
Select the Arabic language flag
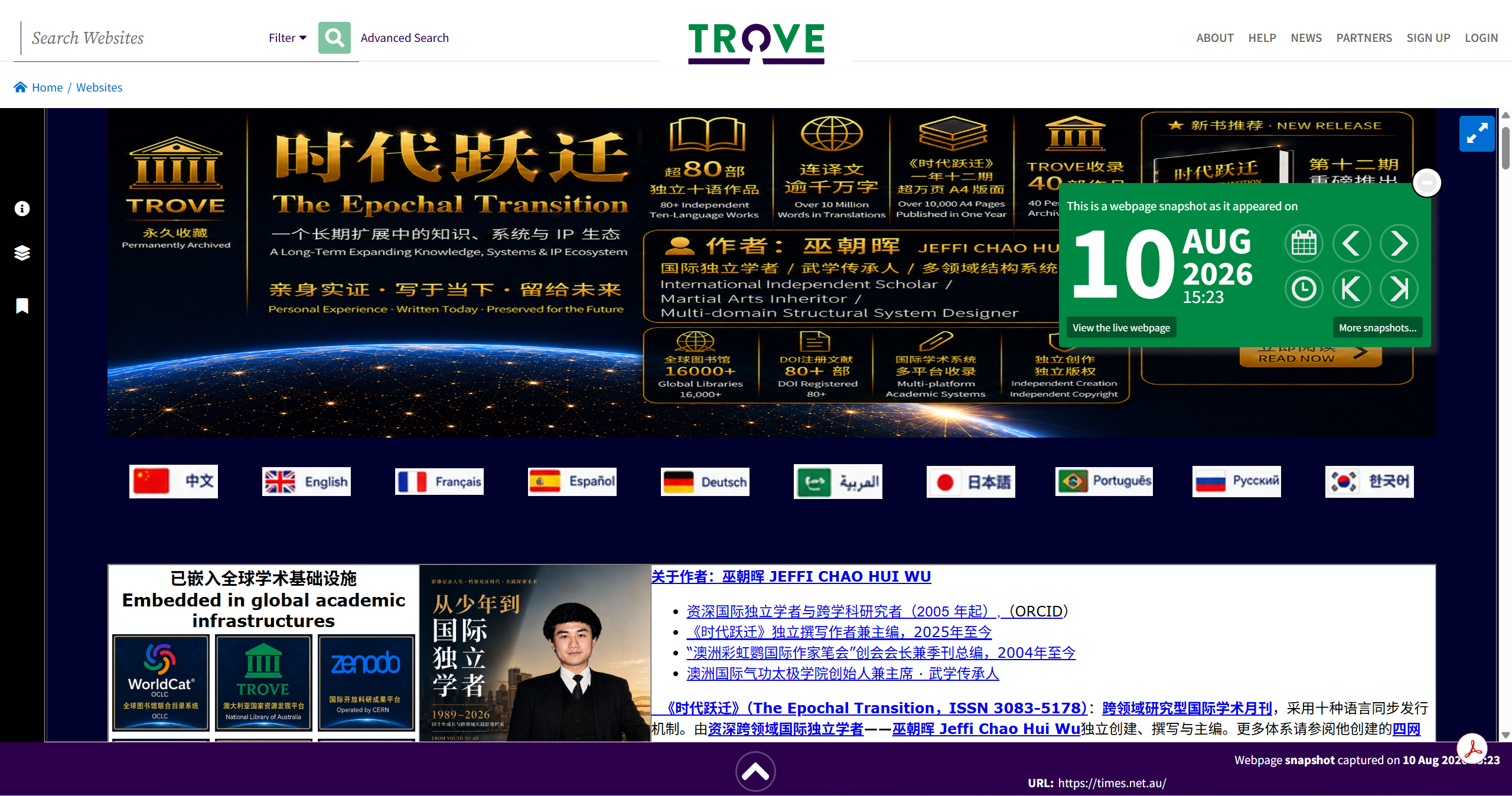[838, 481]
